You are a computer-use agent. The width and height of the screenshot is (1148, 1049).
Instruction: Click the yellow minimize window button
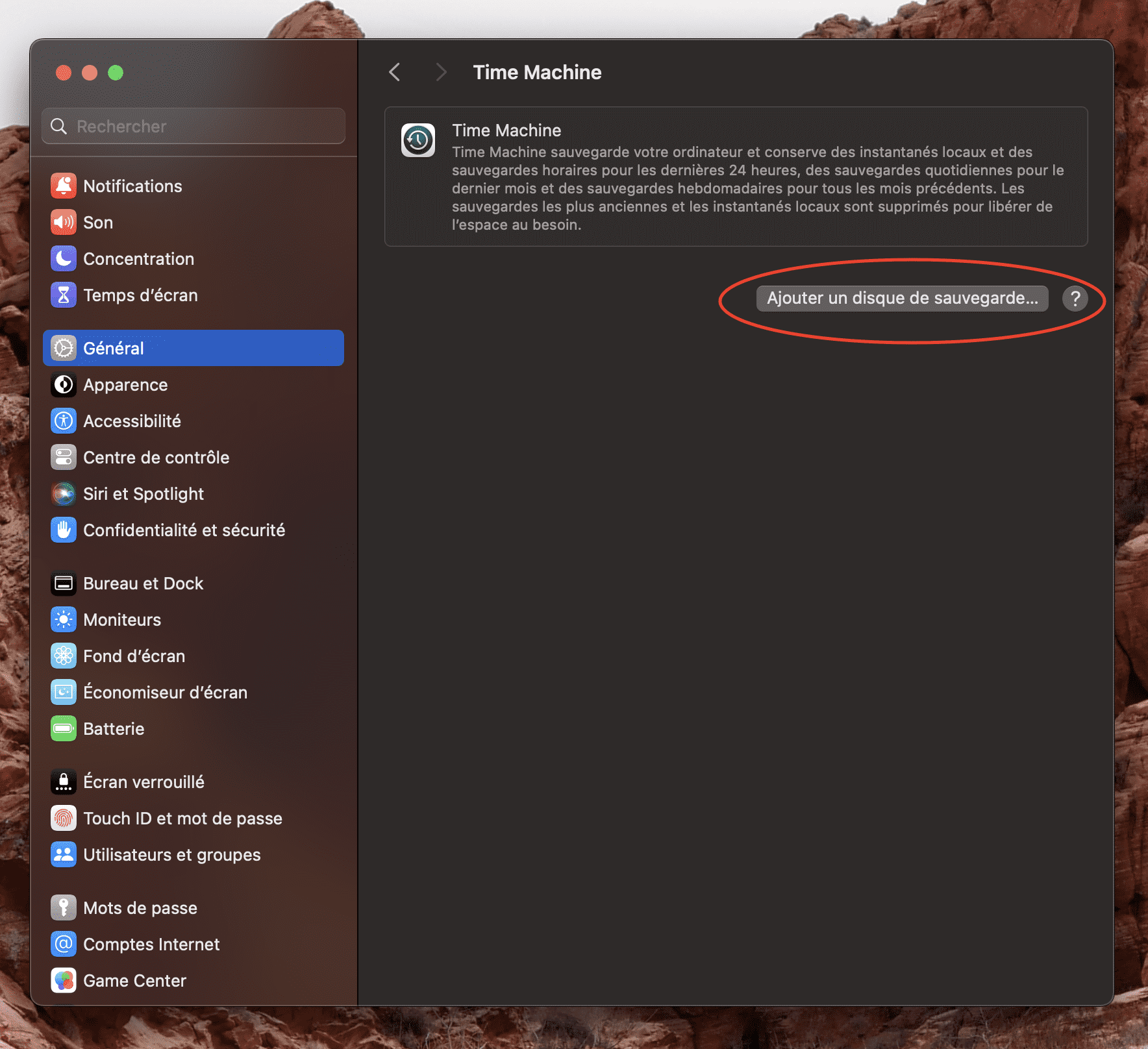coord(90,73)
